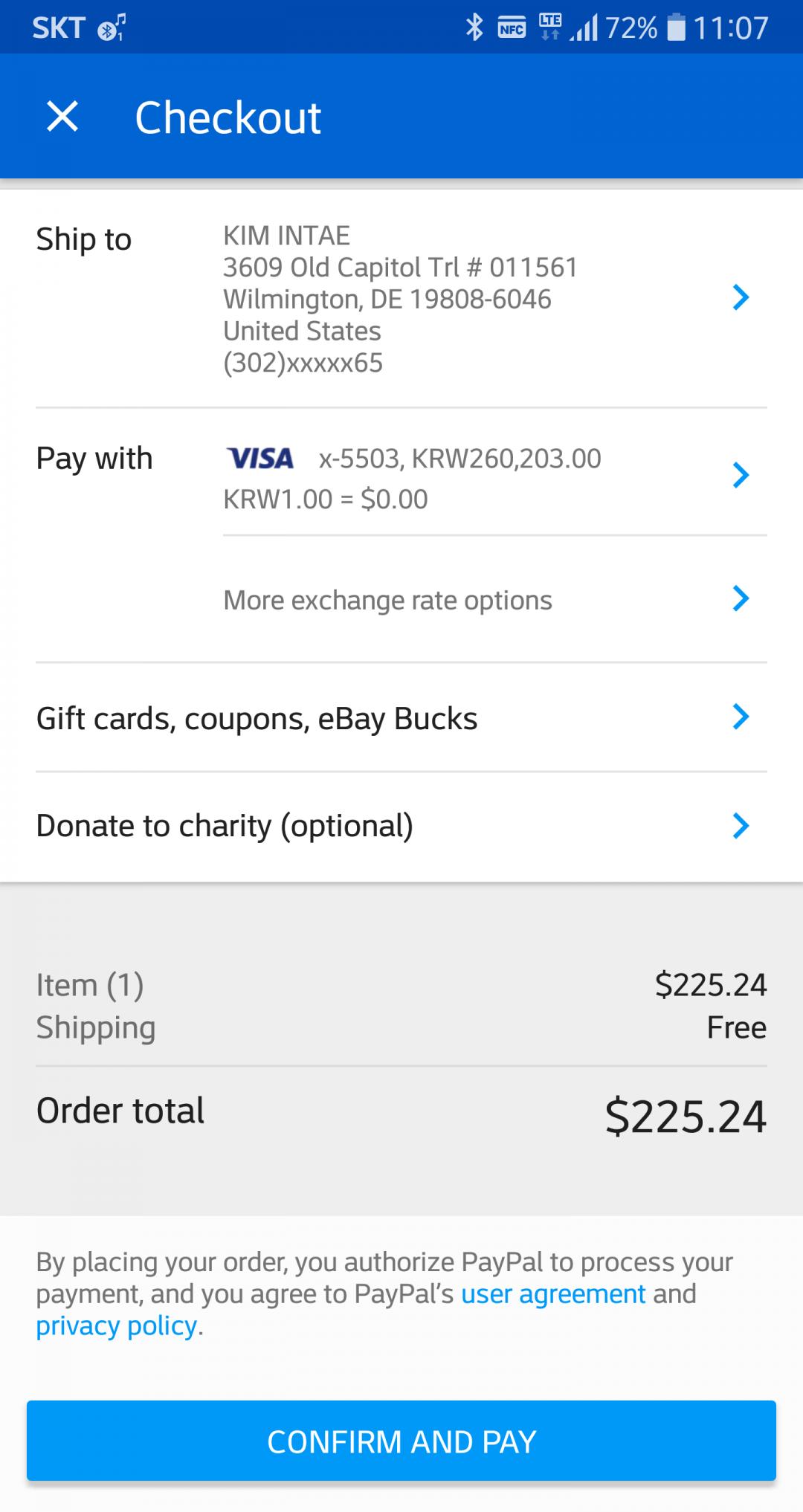This screenshot has height=1512, width=803.
Task: Tap the NFC status icon
Action: point(512,28)
